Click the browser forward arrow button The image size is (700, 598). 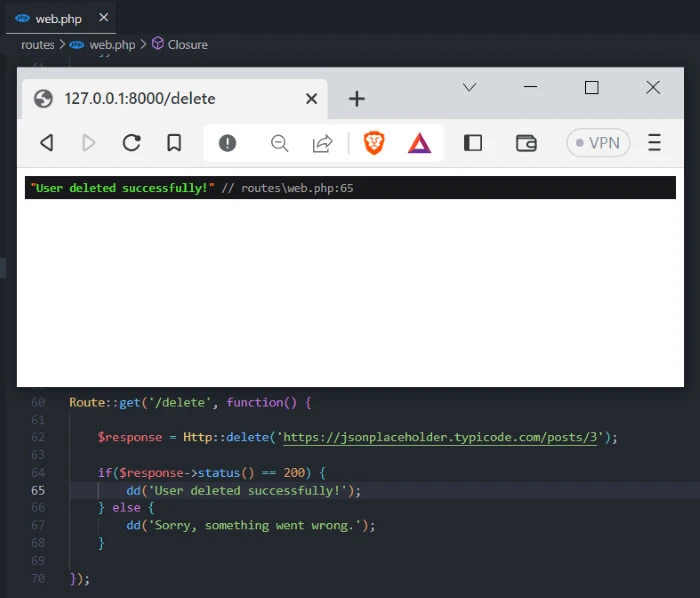89,143
